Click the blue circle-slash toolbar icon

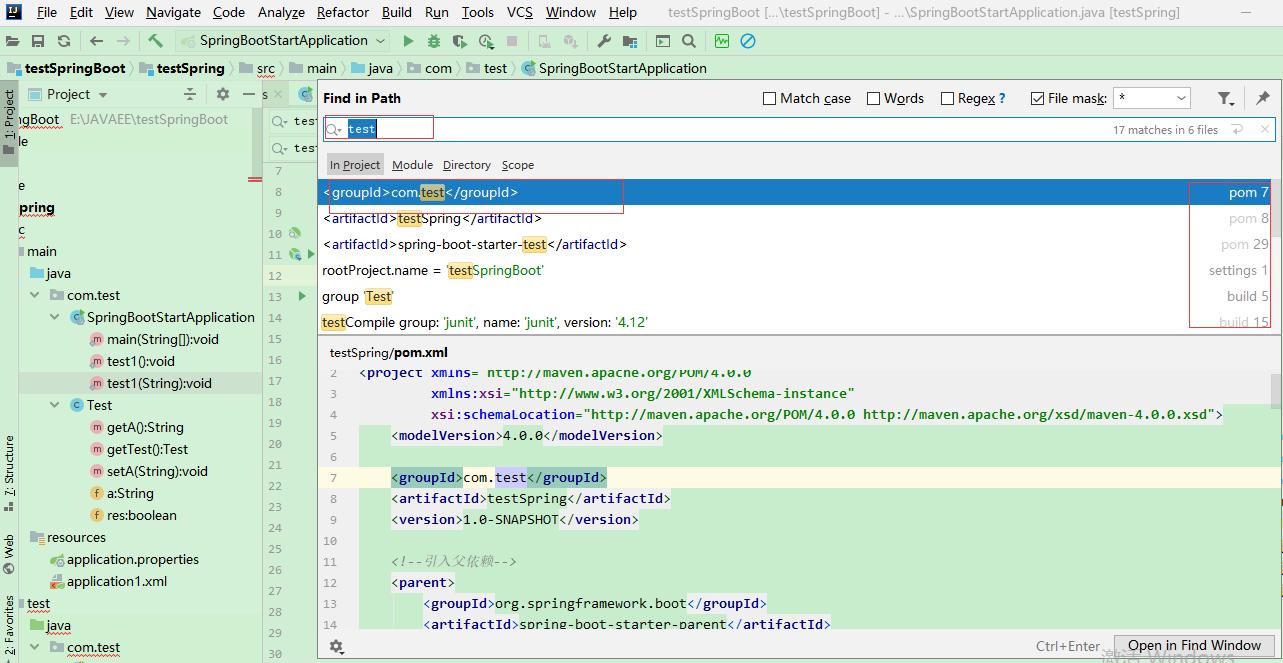(x=748, y=41)
